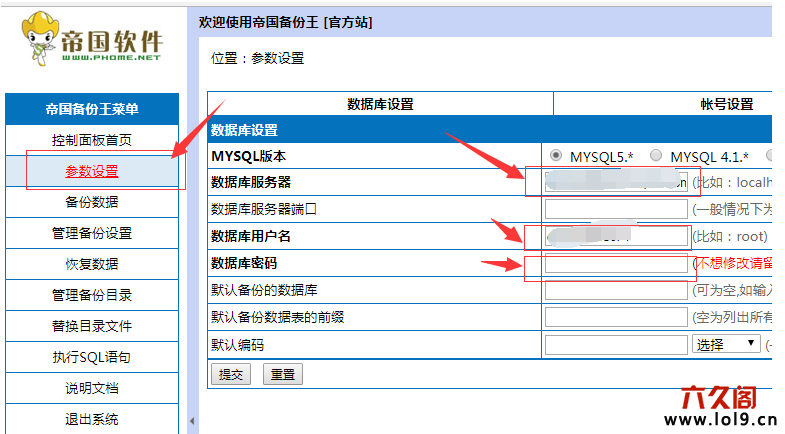This screenshot has width=785, height=434.
Task: Switch to the 数据库设置 tab
Action: 380,104
